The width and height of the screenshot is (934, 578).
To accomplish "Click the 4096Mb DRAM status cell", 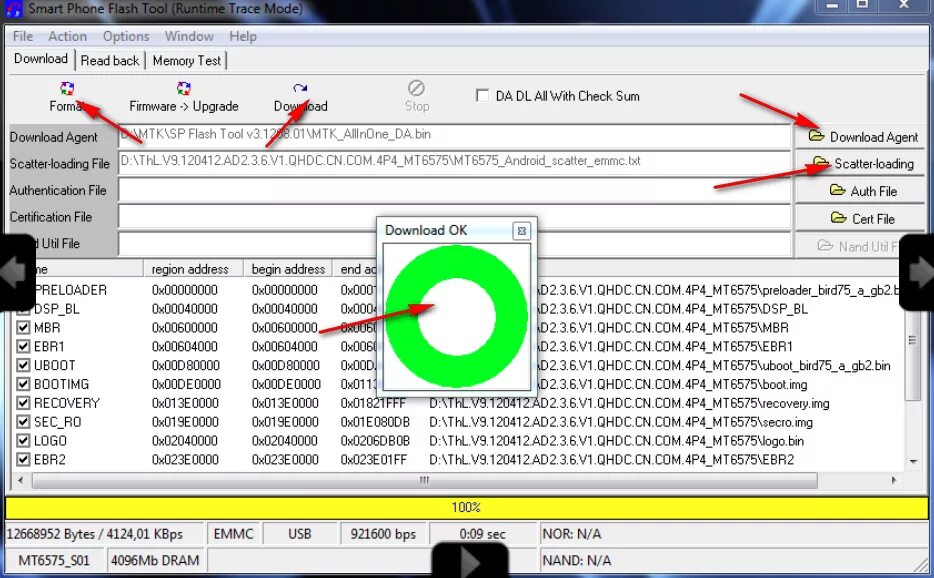I will click(155, 561).
